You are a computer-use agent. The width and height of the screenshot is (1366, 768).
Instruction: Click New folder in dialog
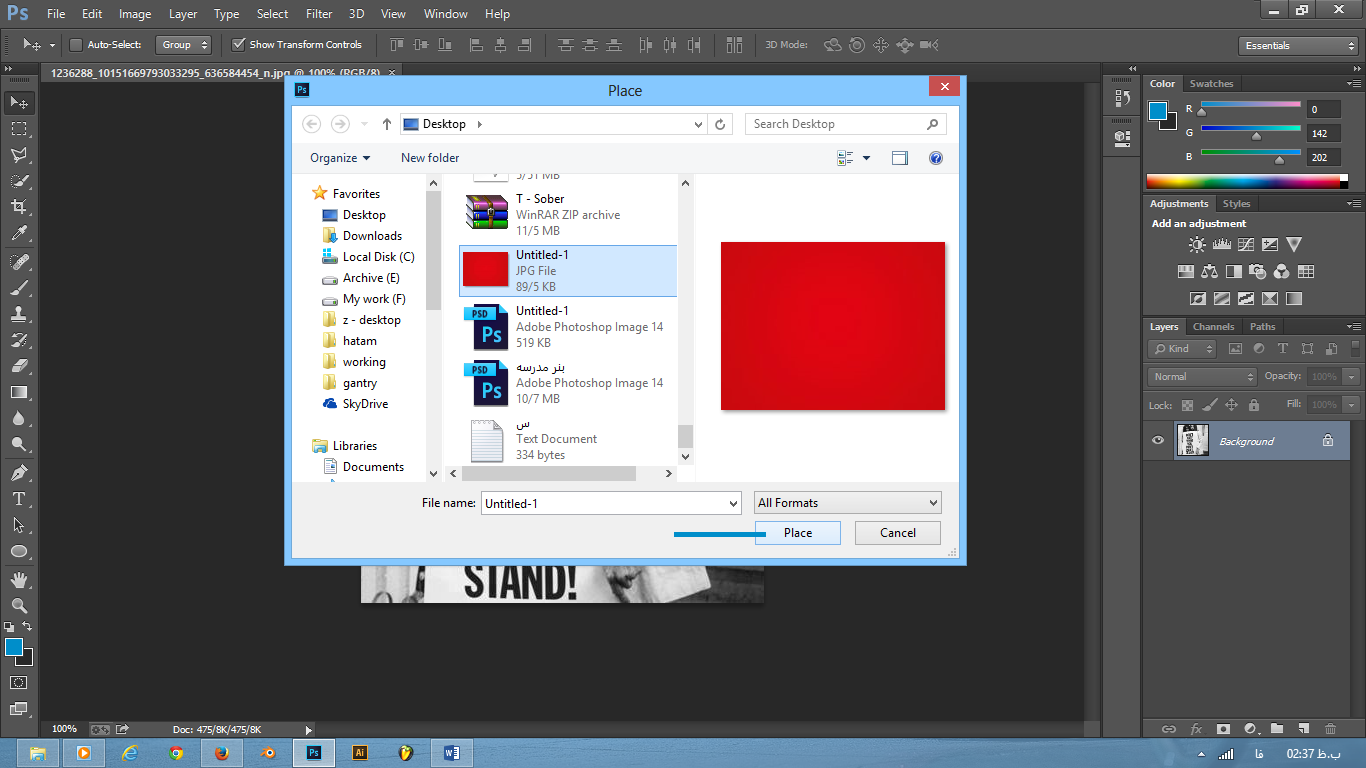(x=430, y=158)
